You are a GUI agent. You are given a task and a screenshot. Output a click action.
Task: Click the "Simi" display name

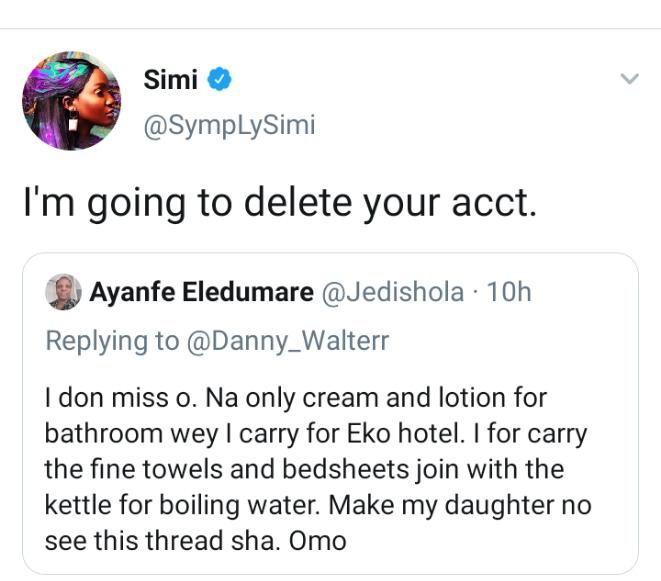tap(170, 81)
